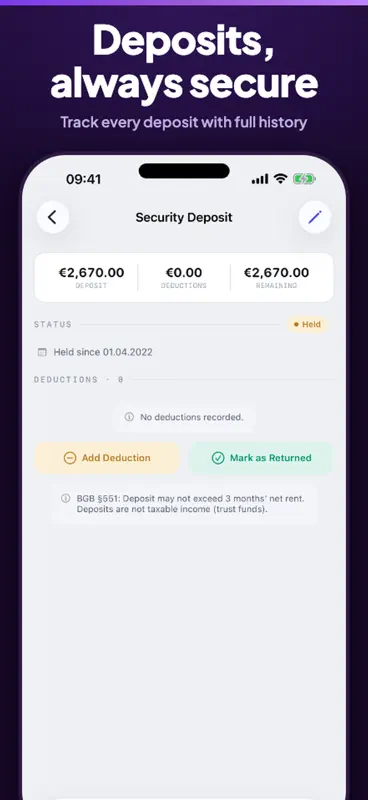Tap the battery icon in status bar
This screenshot has height=800, width=368.
pos(304,179)
